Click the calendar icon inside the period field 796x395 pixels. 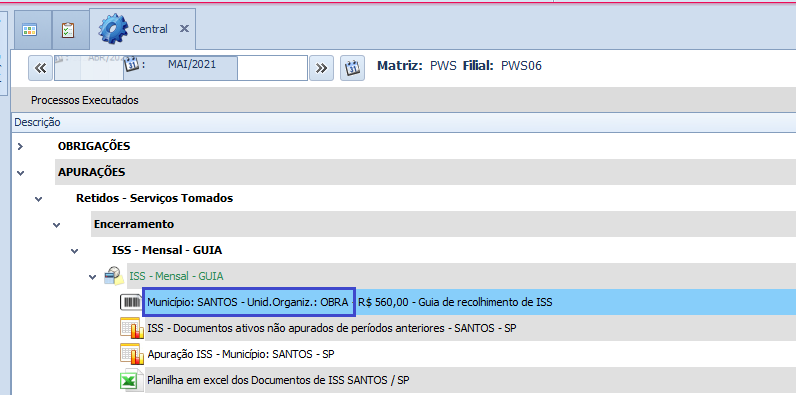[131, 63]
